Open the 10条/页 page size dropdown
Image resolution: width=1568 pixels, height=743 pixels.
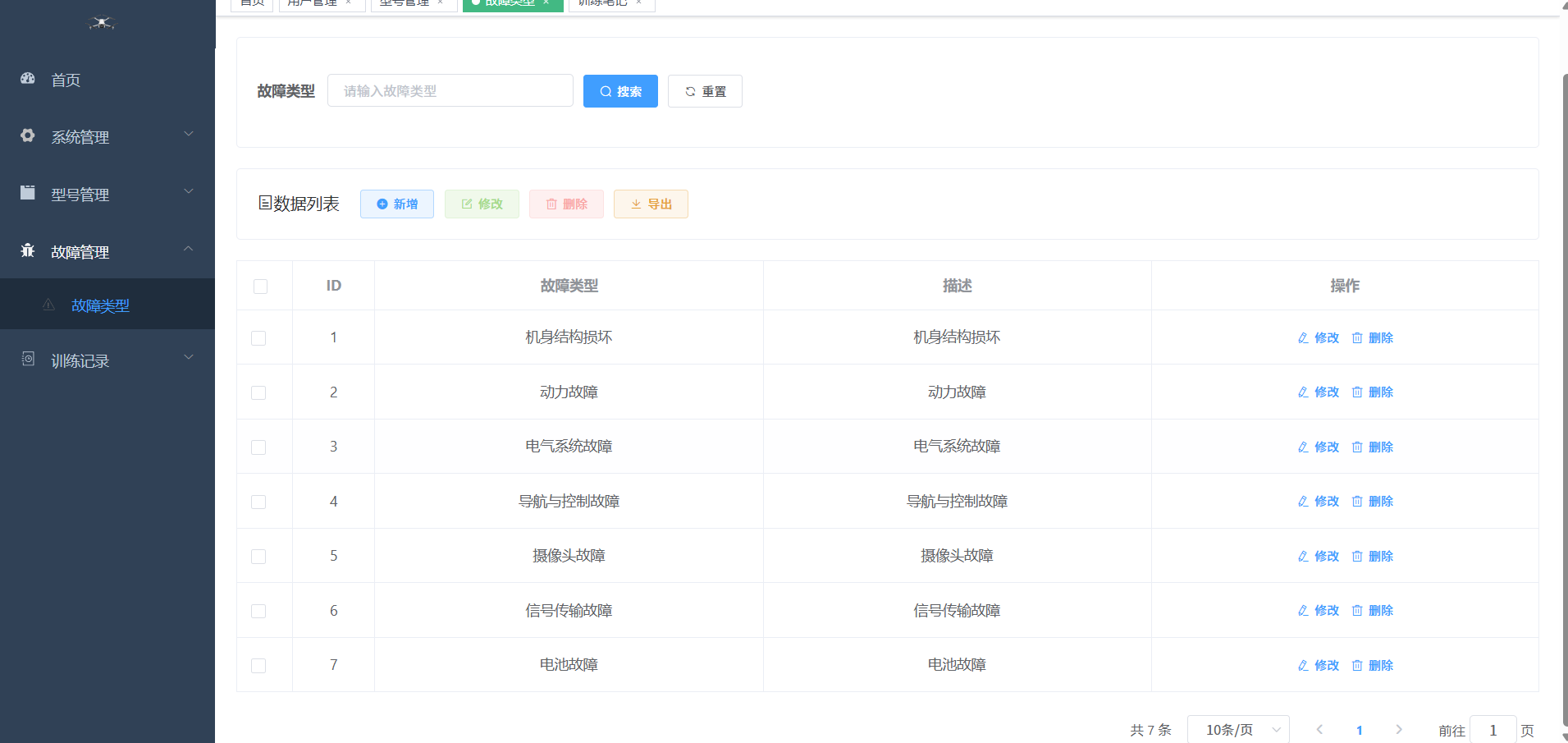tap(1237, 730)
